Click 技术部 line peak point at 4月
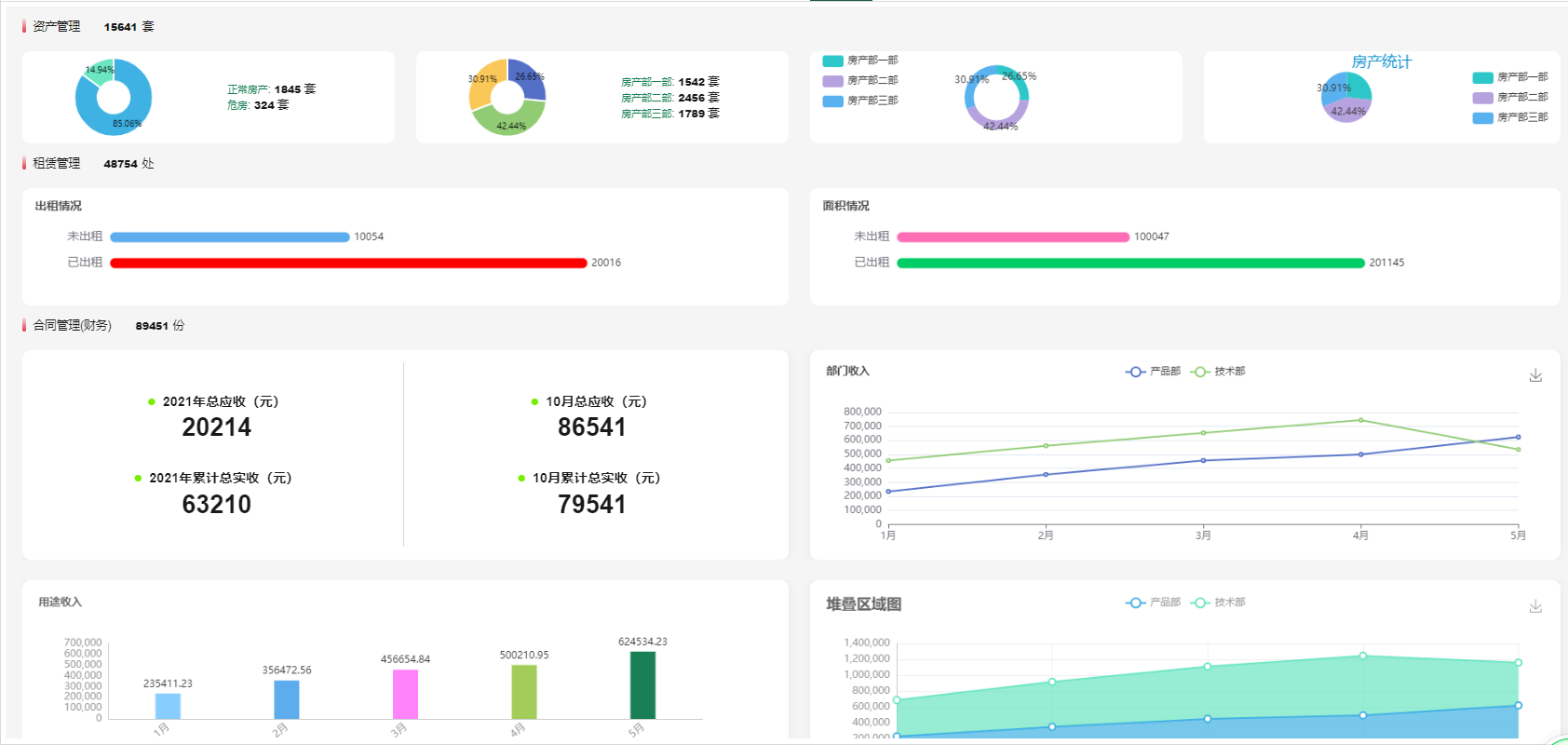This screenshot has height=745, width=1568. coord(1360,420)
